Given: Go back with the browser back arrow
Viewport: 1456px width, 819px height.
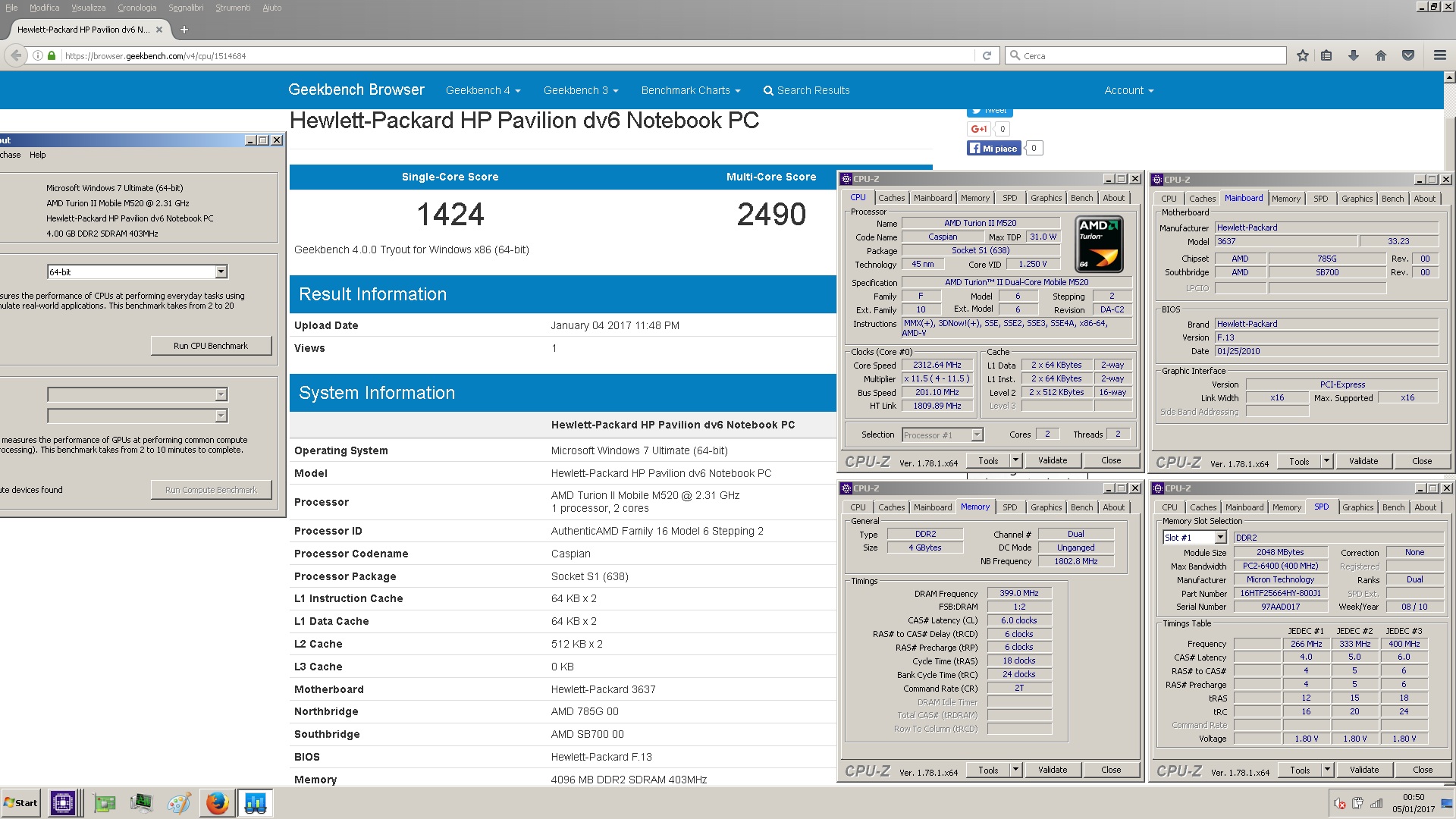Looking at the screenshot, I should tap(16, 55).
